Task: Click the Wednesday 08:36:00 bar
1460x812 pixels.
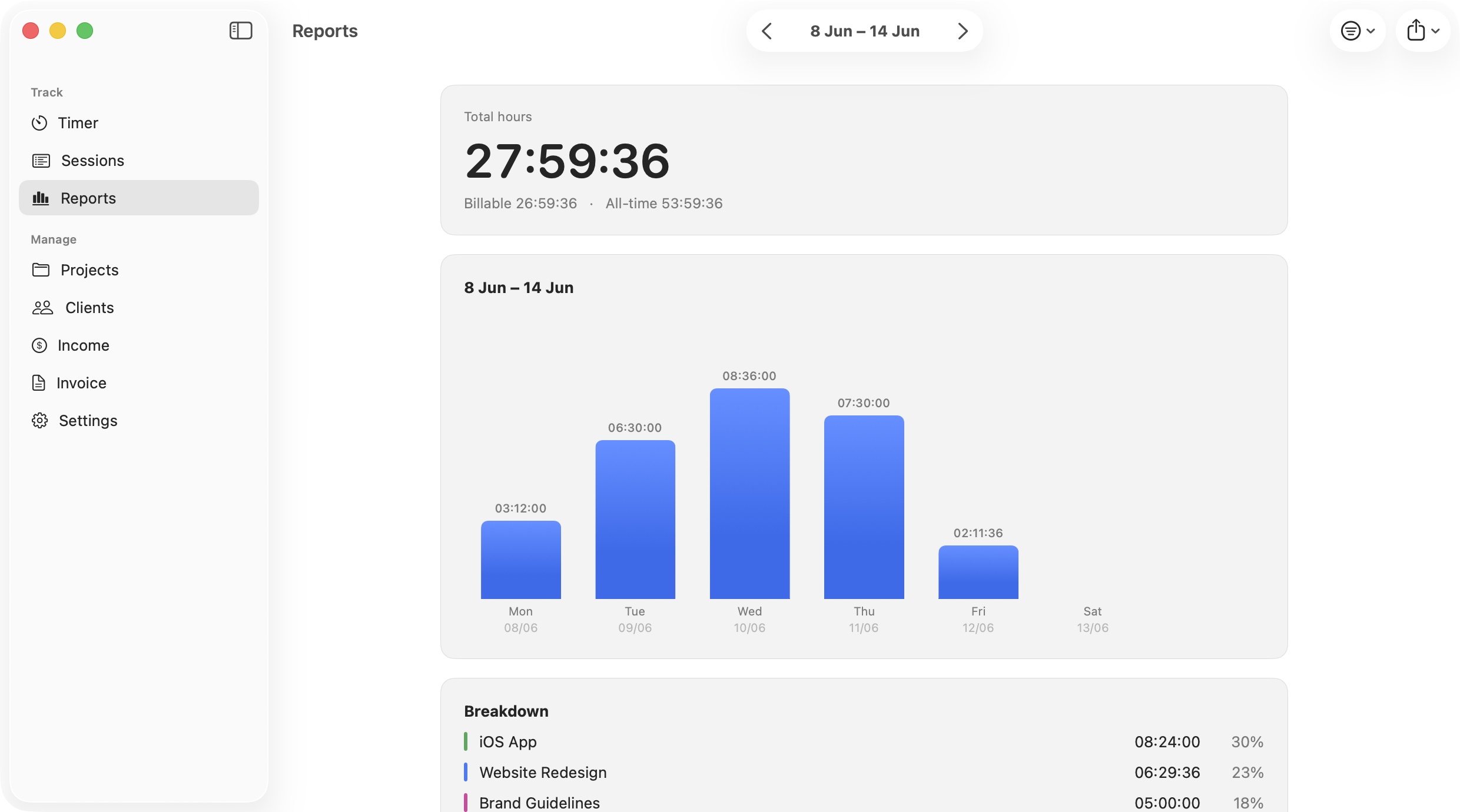Action: pos(749,494)
